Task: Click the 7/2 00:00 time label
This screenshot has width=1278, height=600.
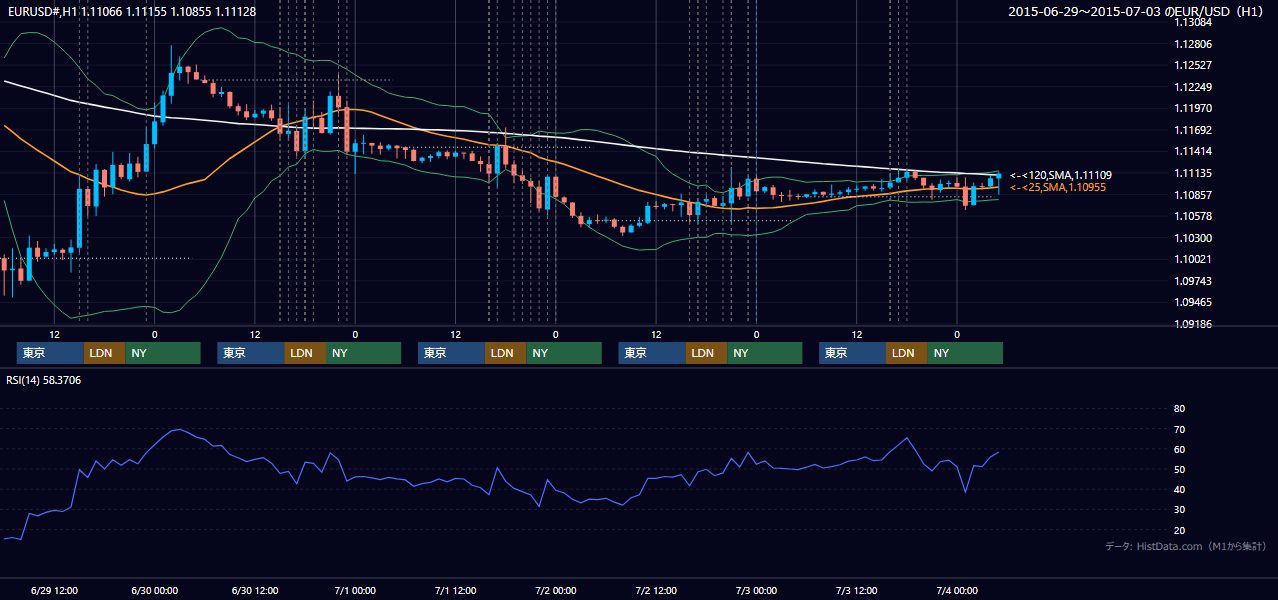Action: (555, 591)
